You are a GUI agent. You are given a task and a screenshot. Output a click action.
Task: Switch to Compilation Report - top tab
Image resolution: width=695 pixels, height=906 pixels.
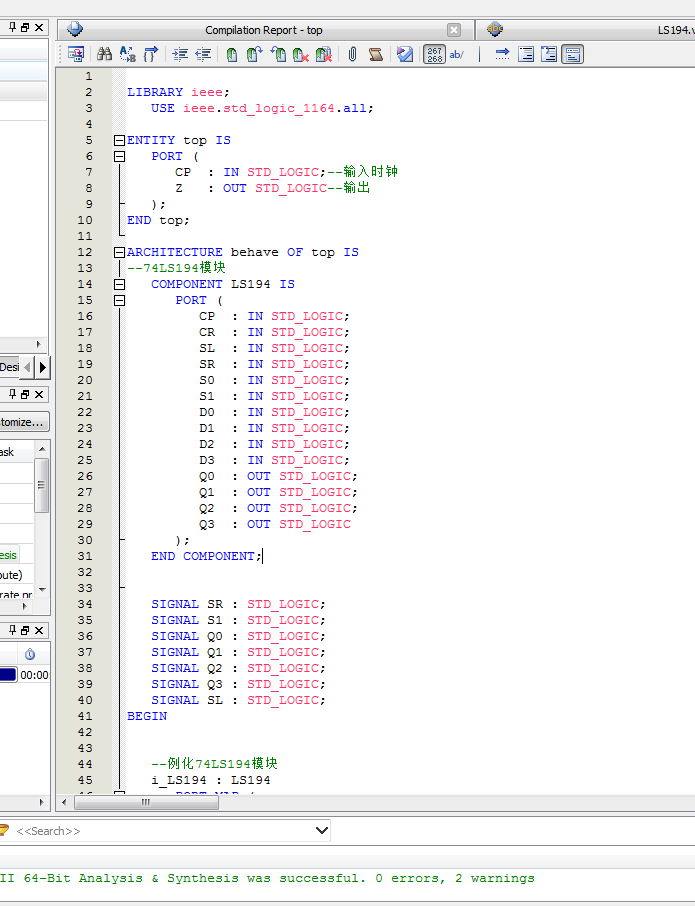263,30
